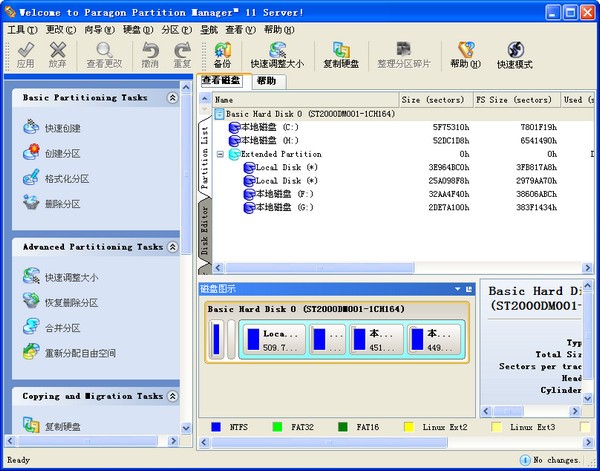Screen dimensions: 600x471
Task: Select the Partition List vertical tab
Action: [205, 158]
